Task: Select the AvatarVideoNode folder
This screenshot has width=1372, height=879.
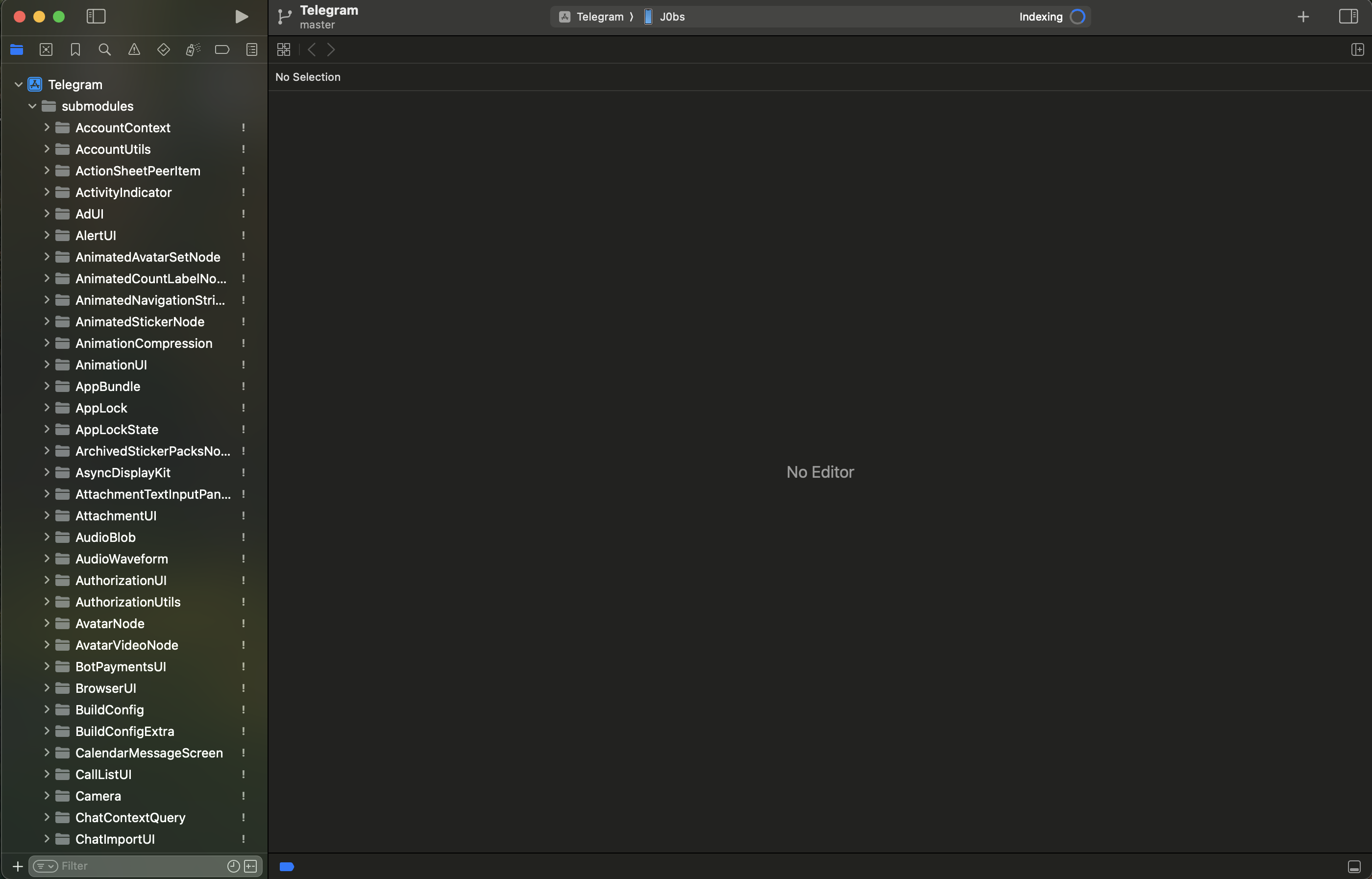Action: tap(134, 645)
